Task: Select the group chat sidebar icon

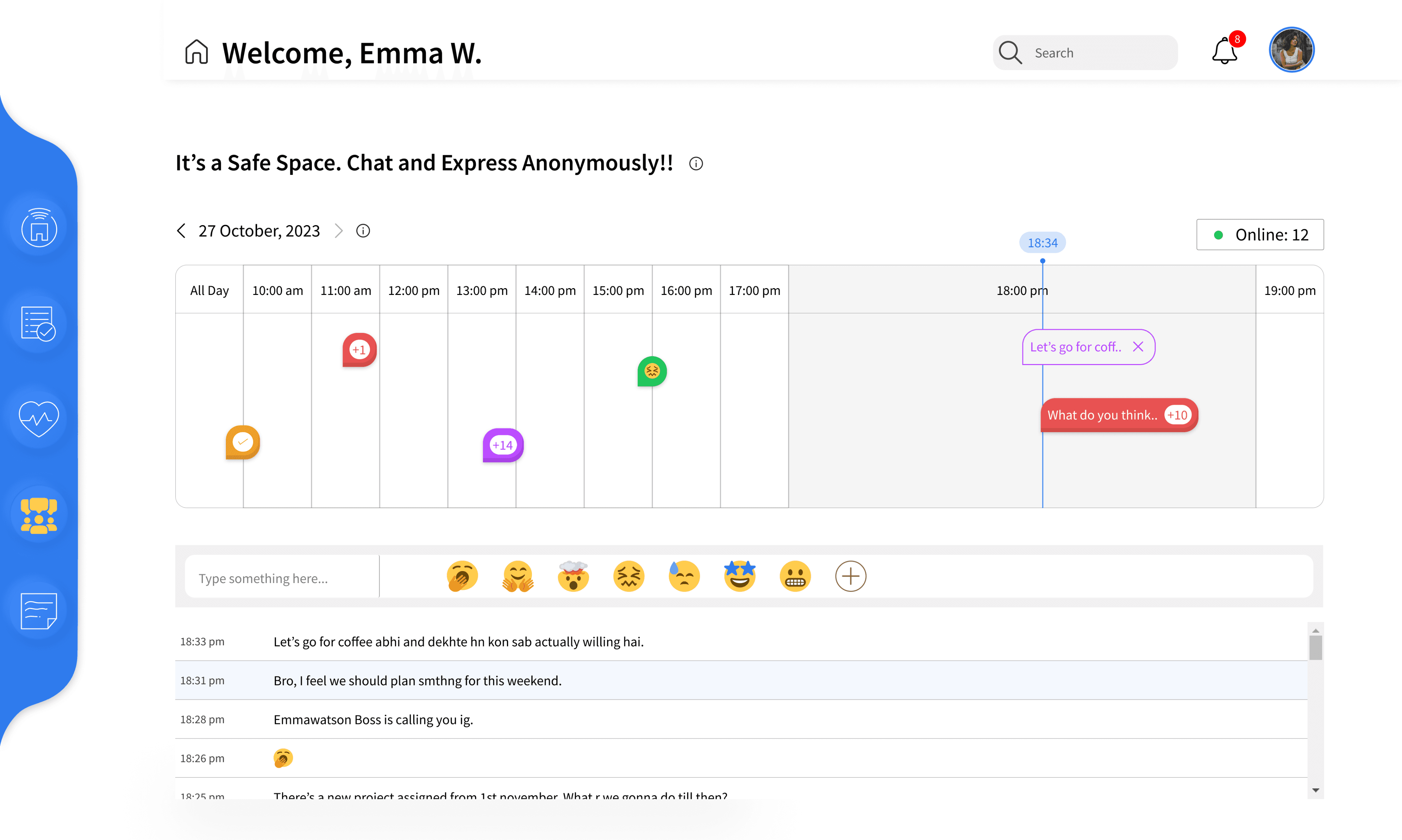Action: (x=38, y=515)
